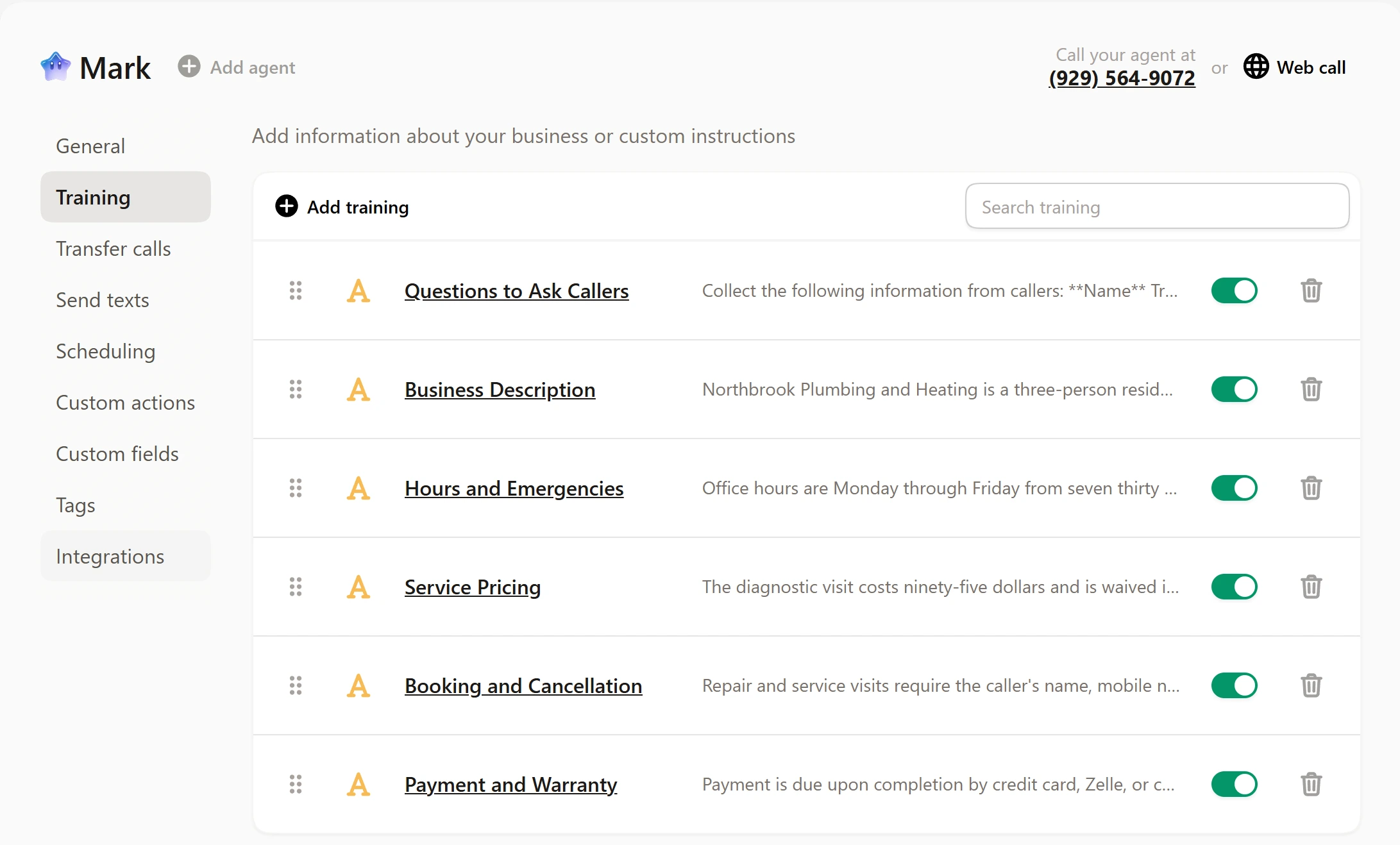
Task: Click drag handle beside Hours and Emergencies
Action: (295, 488)
